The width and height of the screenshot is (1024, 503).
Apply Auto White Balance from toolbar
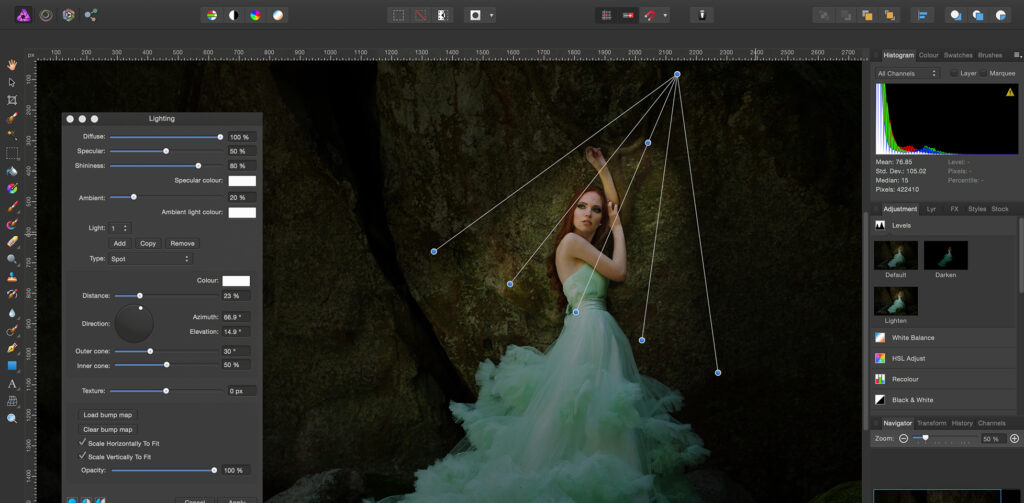[x=278, y=15]
